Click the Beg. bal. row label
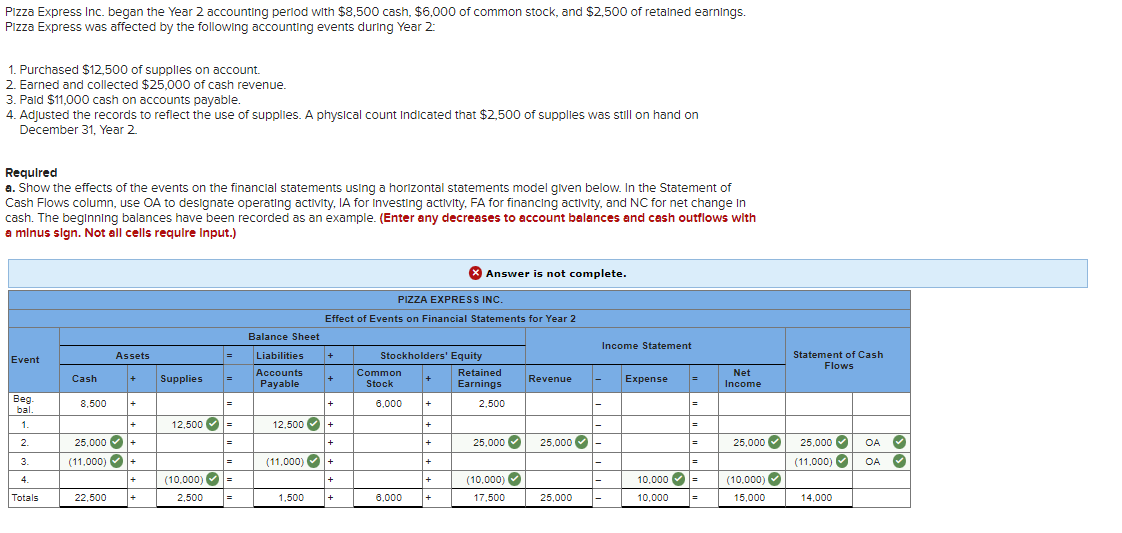 pyautogui.click(x=23, y=404)
